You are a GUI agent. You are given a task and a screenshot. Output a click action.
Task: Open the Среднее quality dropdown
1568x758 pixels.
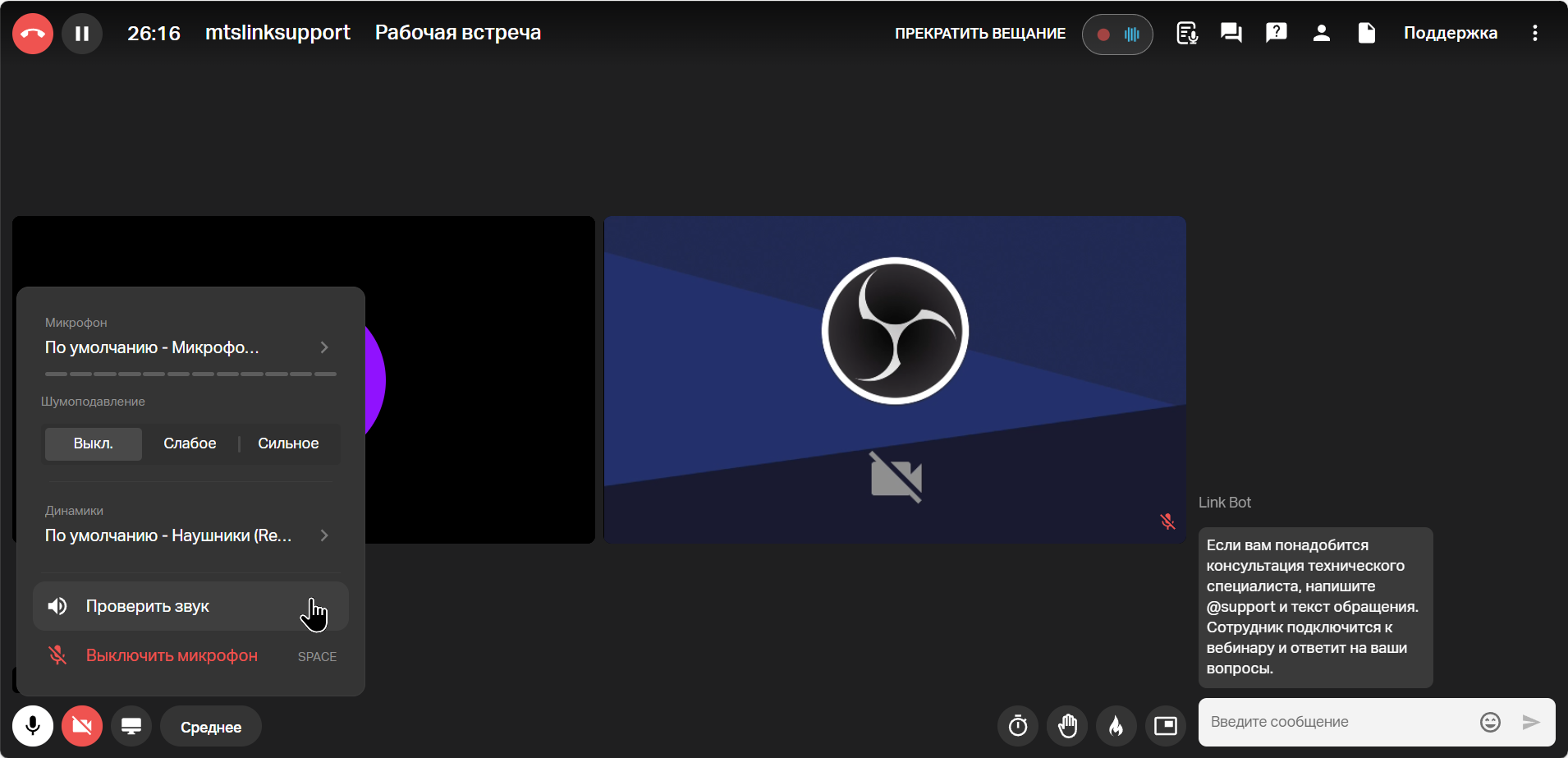click(211, 727)
